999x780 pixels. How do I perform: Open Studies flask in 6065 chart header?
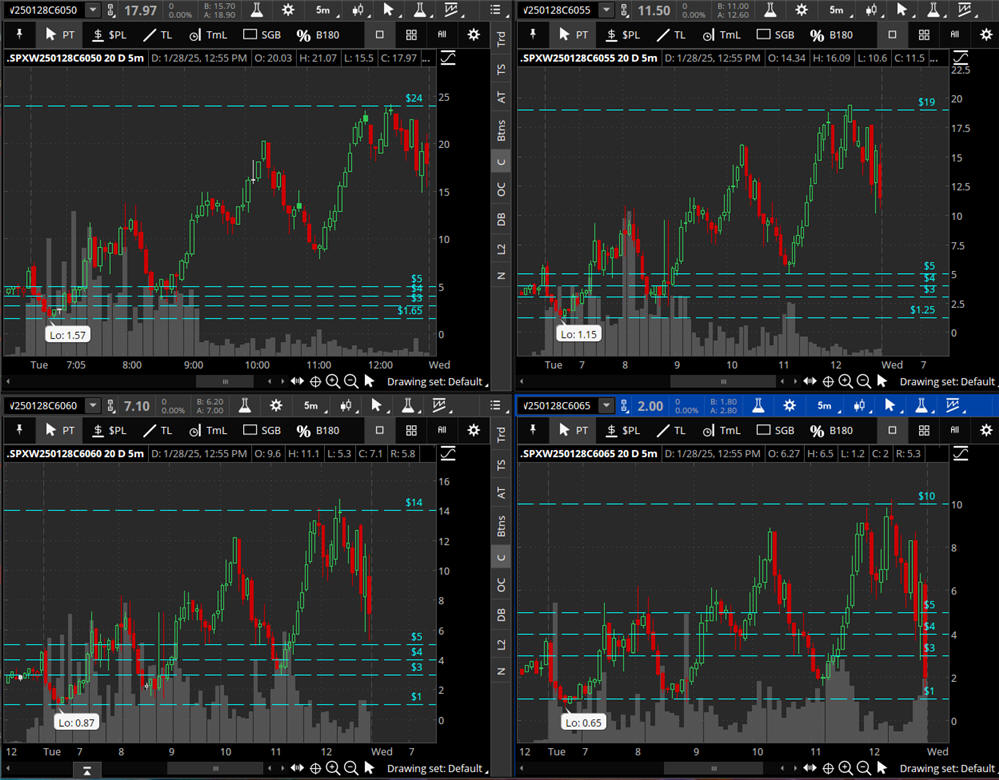click(x=758, y=405)
